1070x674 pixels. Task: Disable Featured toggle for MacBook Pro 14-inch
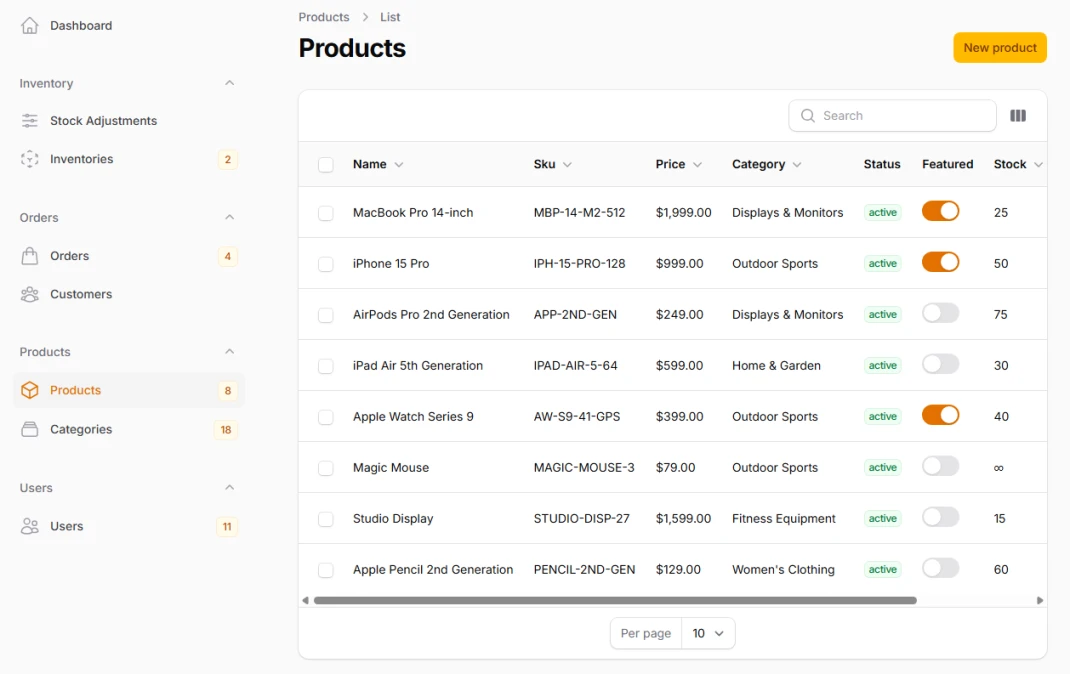point(940,211)
